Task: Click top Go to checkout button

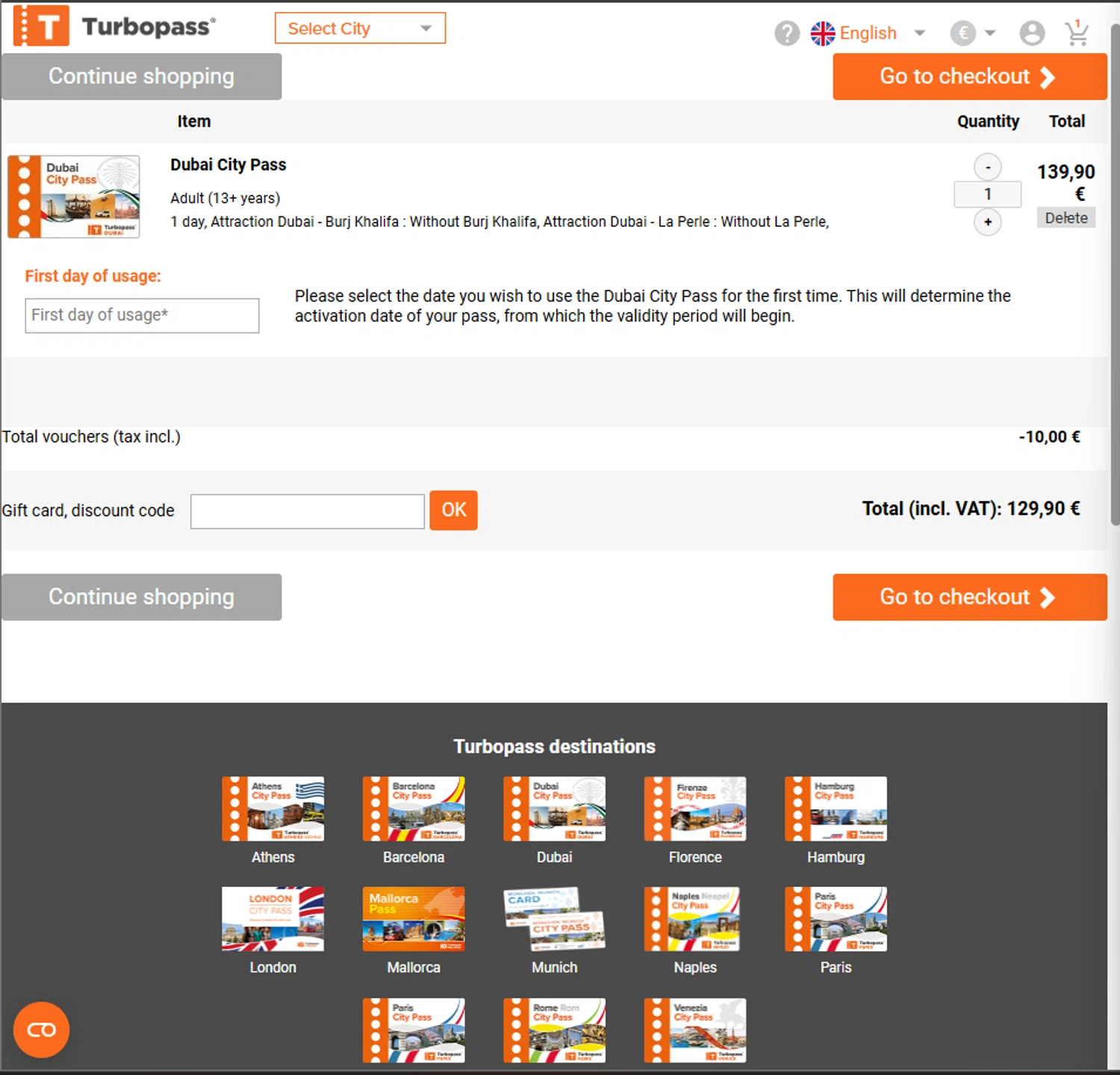Action: [x=969, y=76]
